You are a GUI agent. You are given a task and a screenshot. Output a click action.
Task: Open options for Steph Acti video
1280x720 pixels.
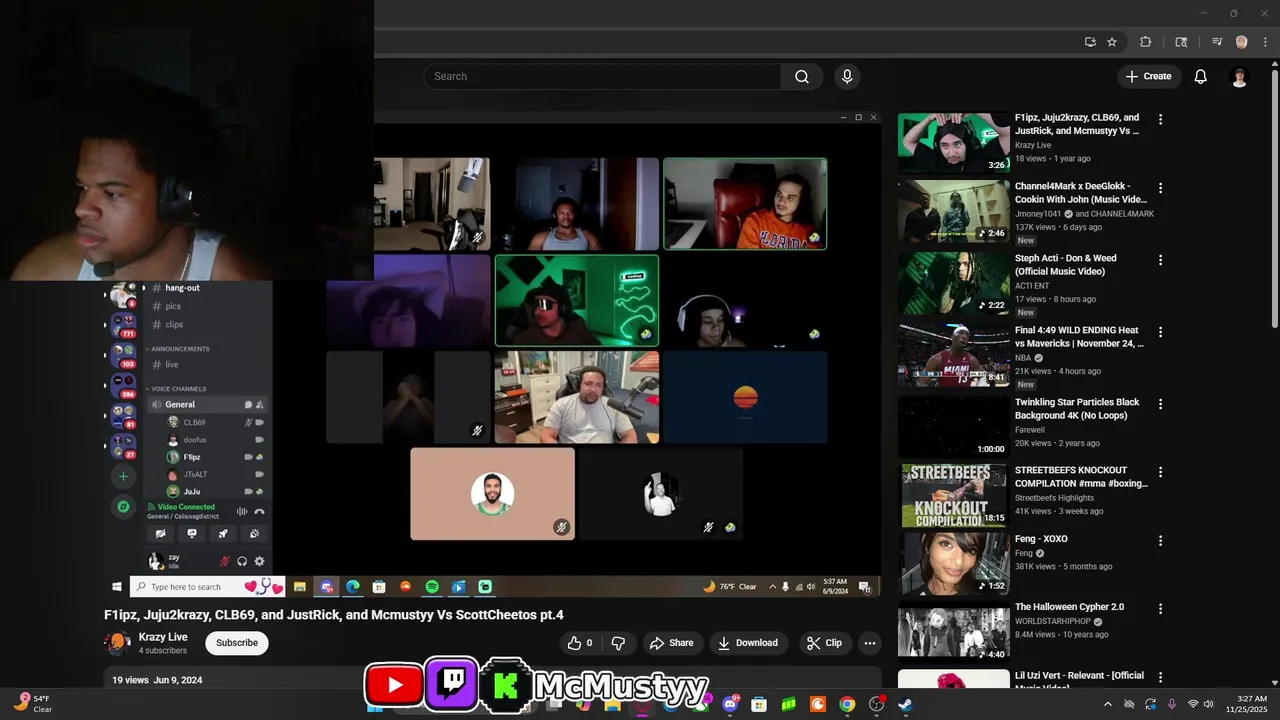(1160, 259)
